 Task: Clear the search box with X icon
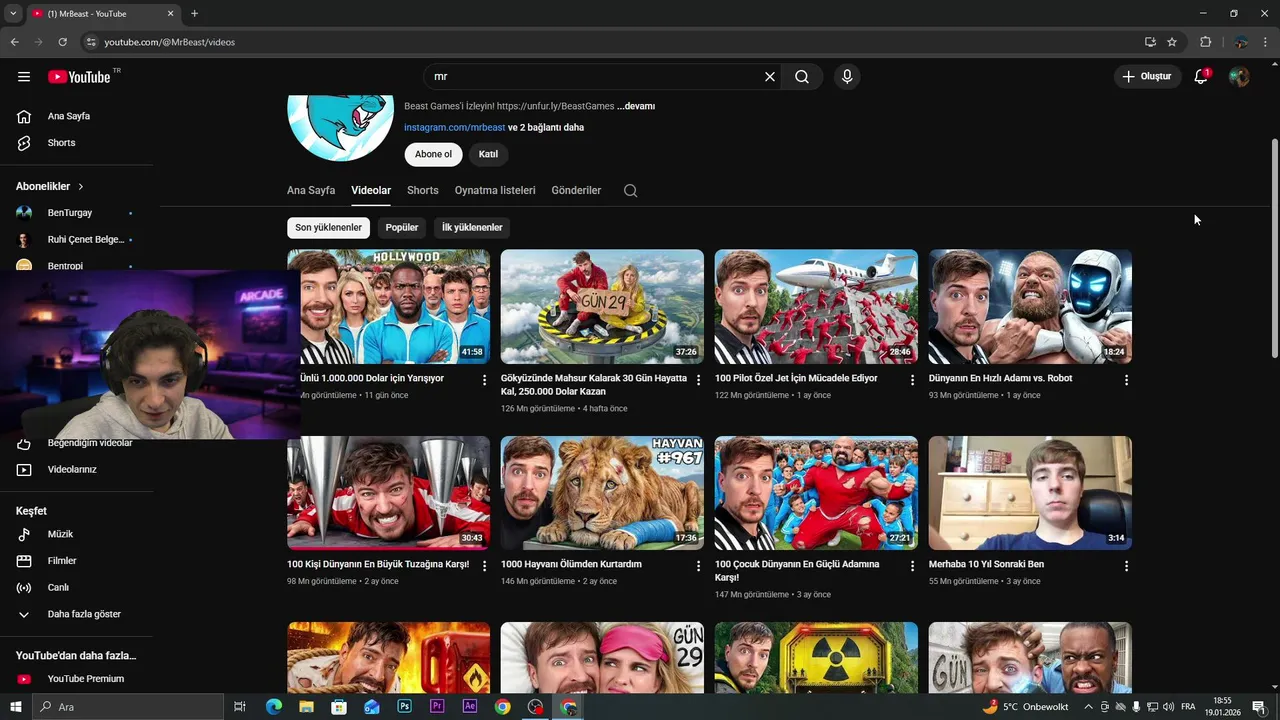pos(770,77)
